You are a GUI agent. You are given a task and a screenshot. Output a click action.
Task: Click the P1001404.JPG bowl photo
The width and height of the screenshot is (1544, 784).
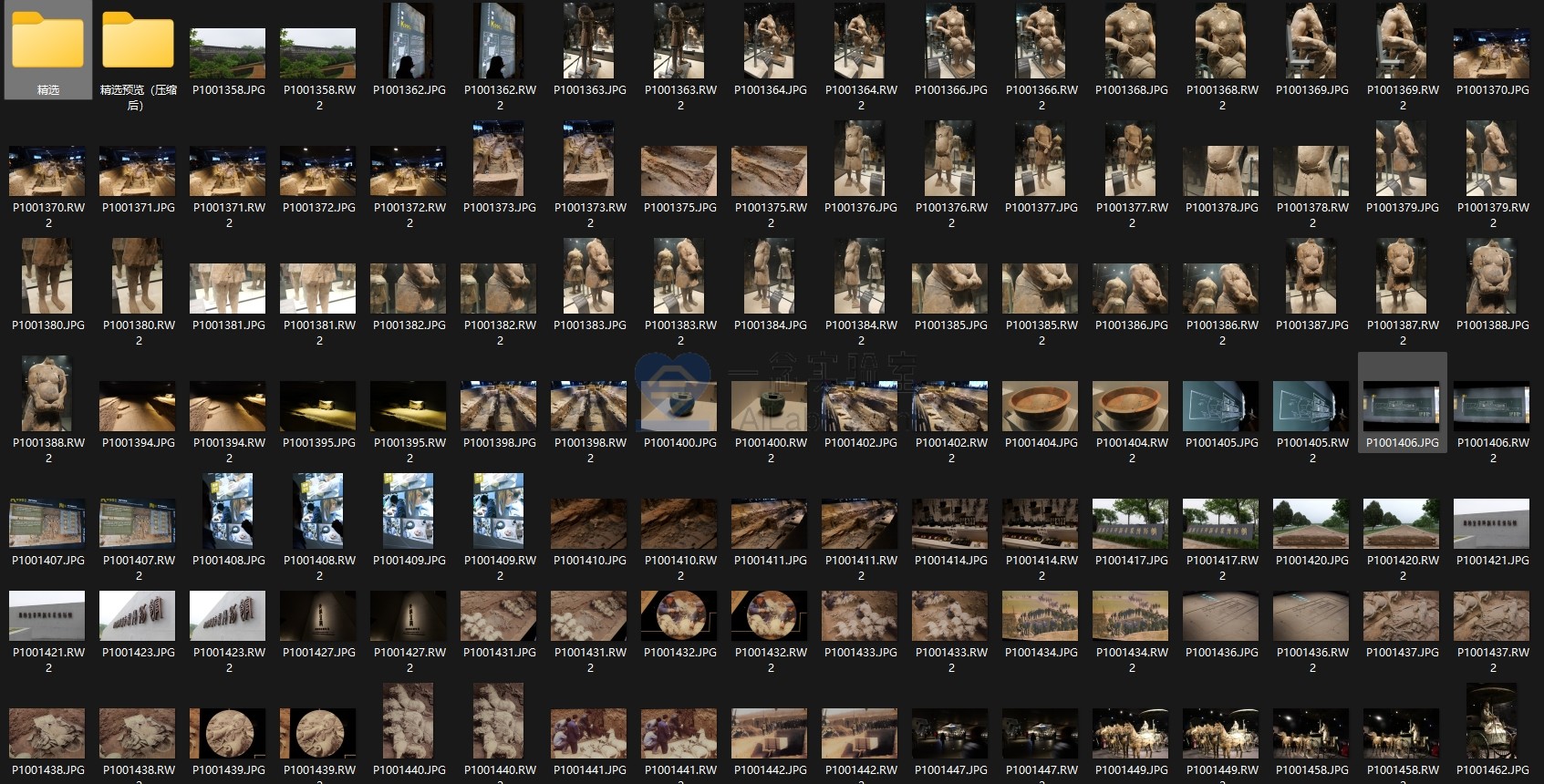(x=1041, y=406)
